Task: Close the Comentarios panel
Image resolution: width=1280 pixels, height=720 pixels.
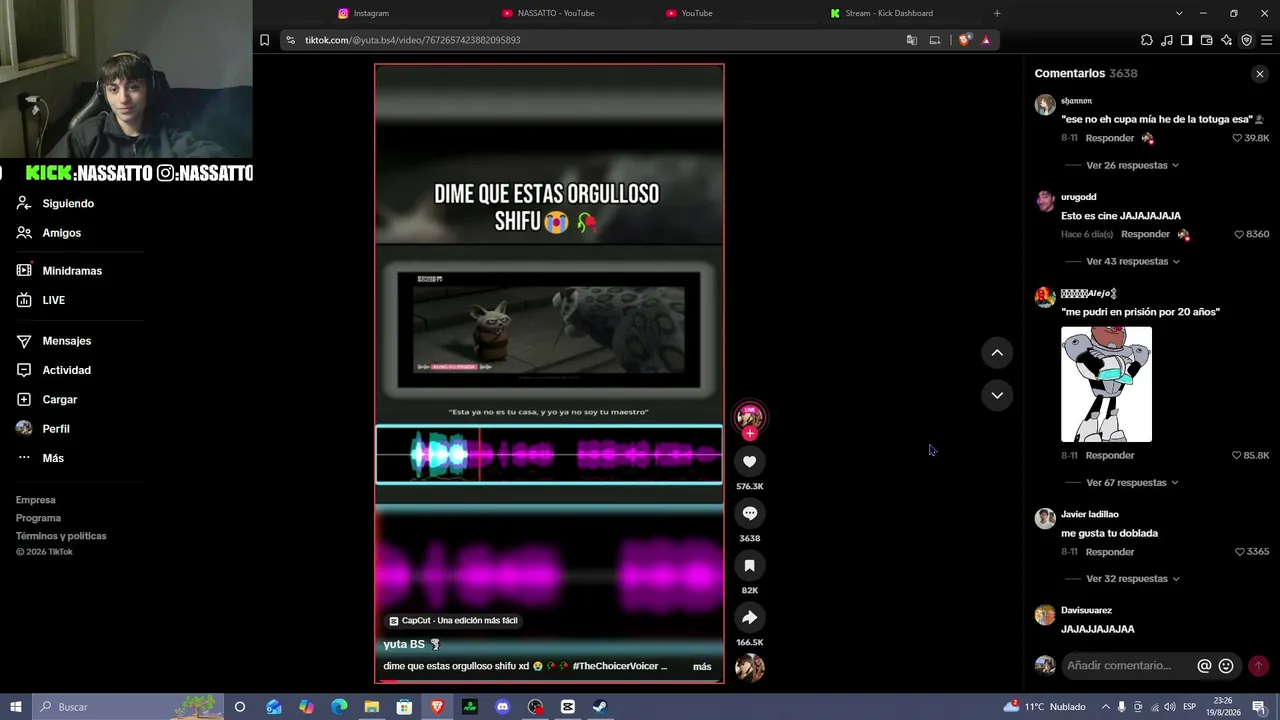Action: coord(1260,74)
